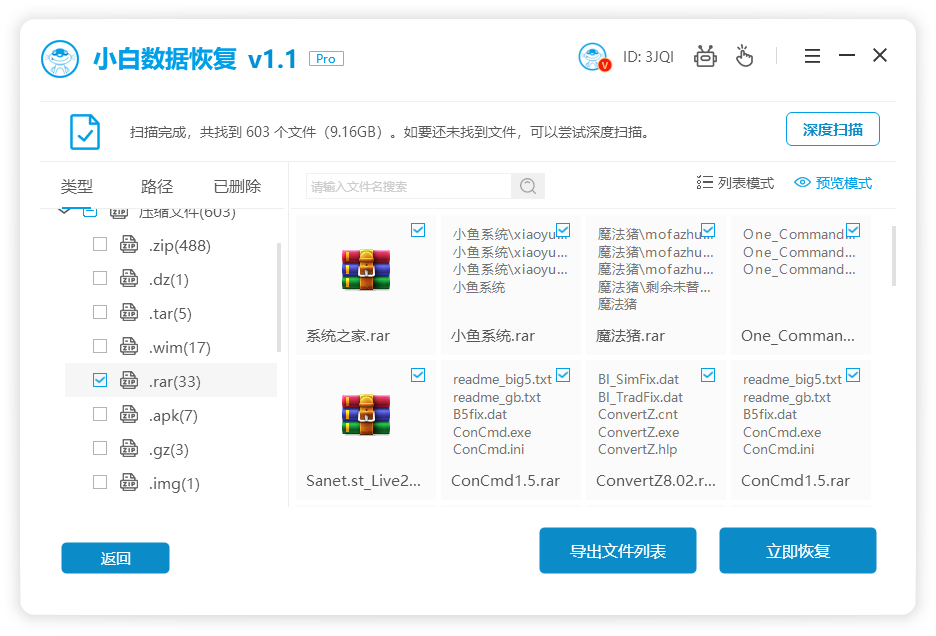Check the .wim(17) checkbox
Screen dimensions: 936x636
tap(100, 346)
